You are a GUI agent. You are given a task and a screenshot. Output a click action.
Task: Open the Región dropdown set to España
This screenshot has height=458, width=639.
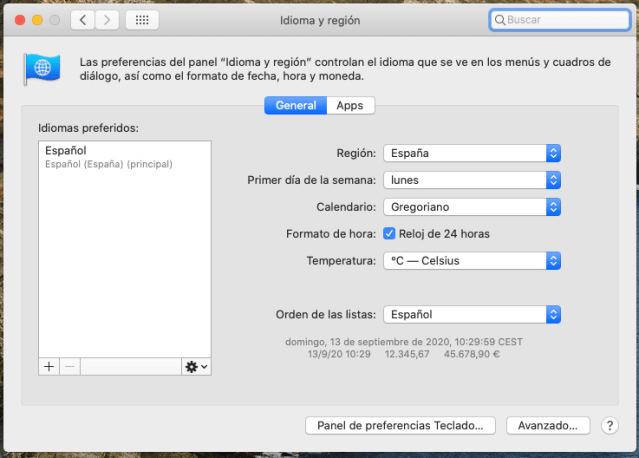coord(472,153)
